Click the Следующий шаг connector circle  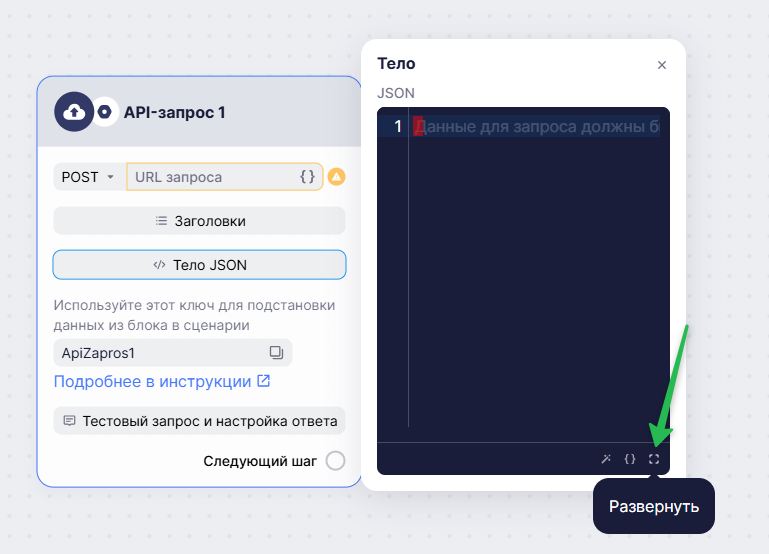tap(335, 461)
